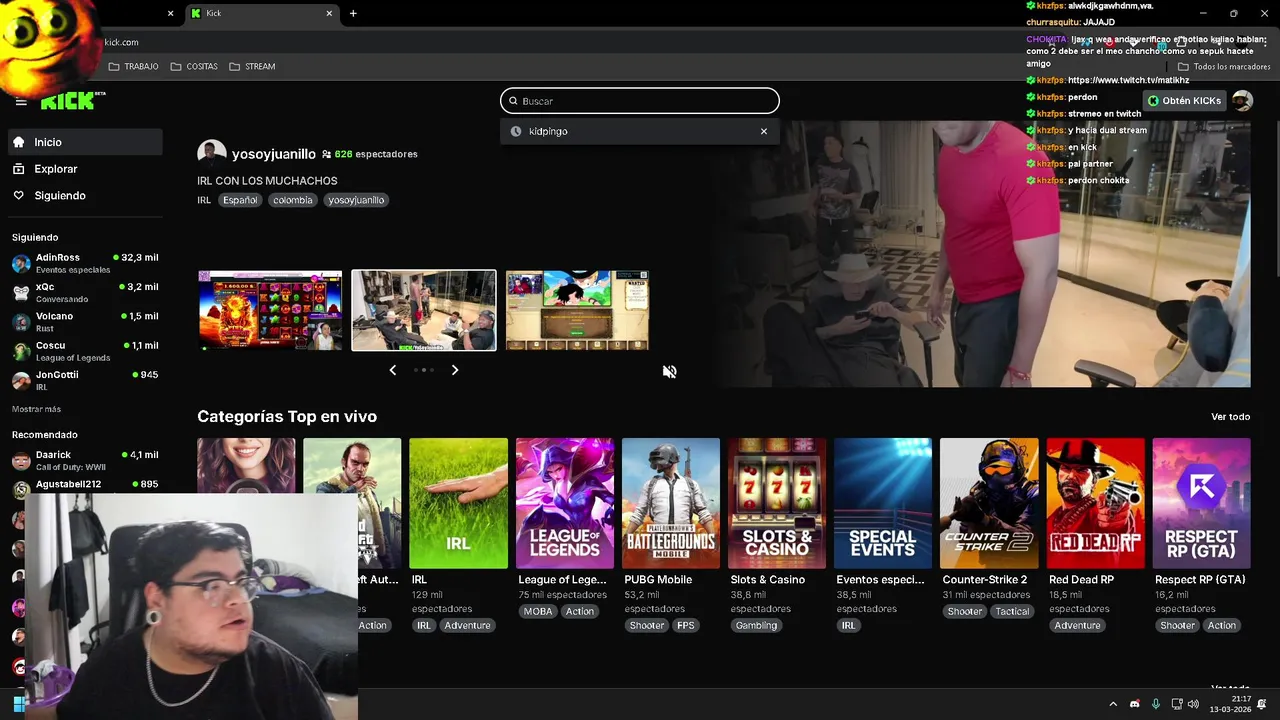Show hidden system tray icons

coord(1113,704)
